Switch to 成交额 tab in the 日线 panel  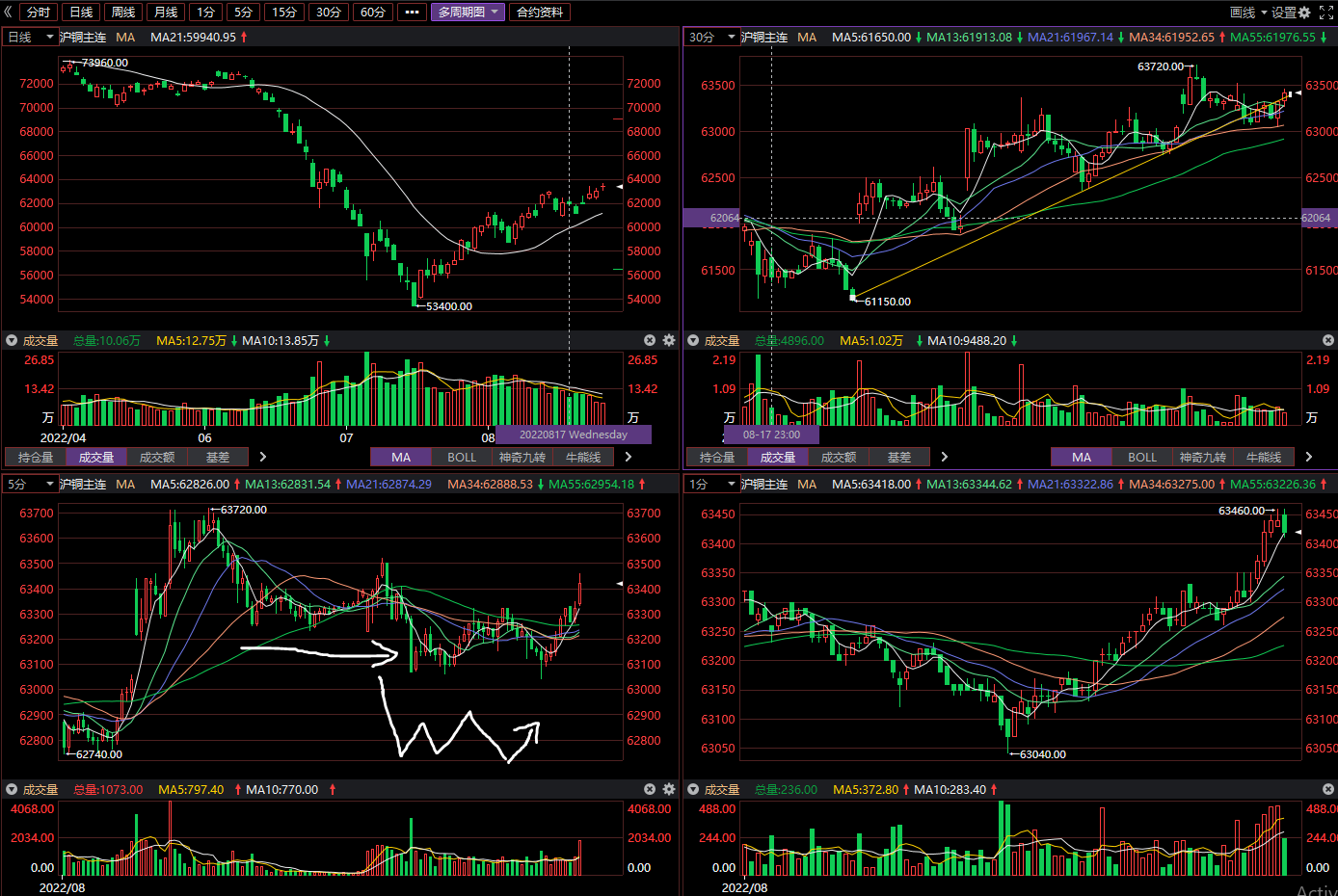157,457
